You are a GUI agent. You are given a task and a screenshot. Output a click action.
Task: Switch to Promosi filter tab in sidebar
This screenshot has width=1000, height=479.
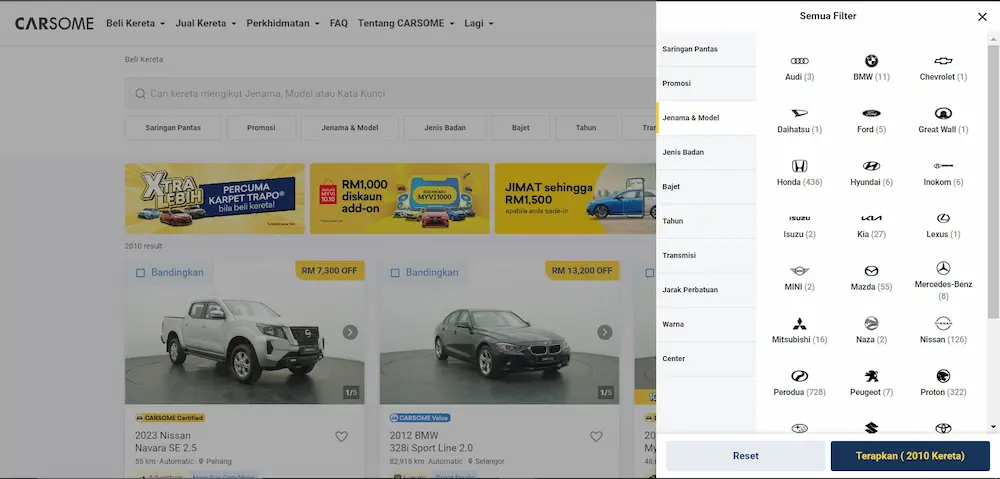coord(706,84)
